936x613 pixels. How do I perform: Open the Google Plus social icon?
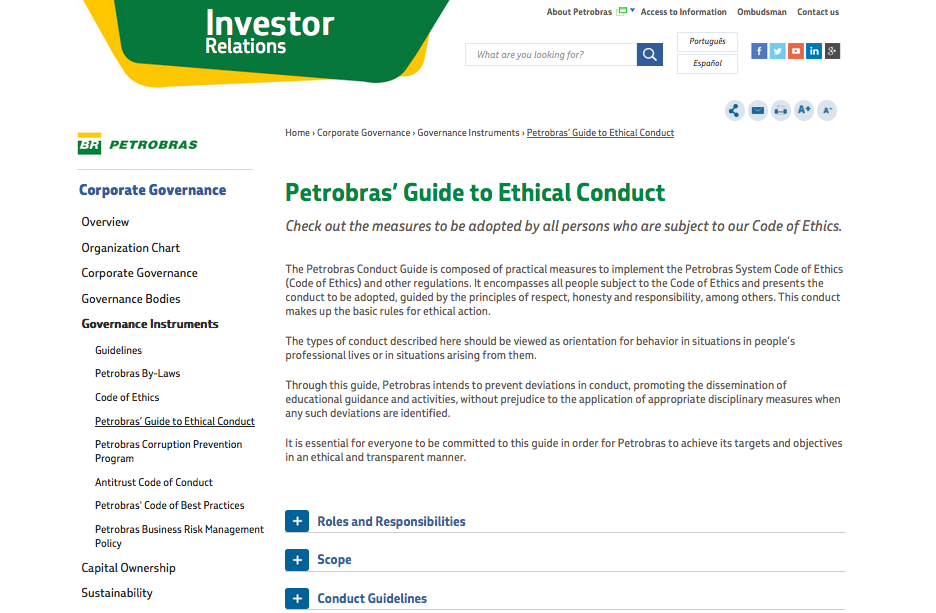coord(833,51)
